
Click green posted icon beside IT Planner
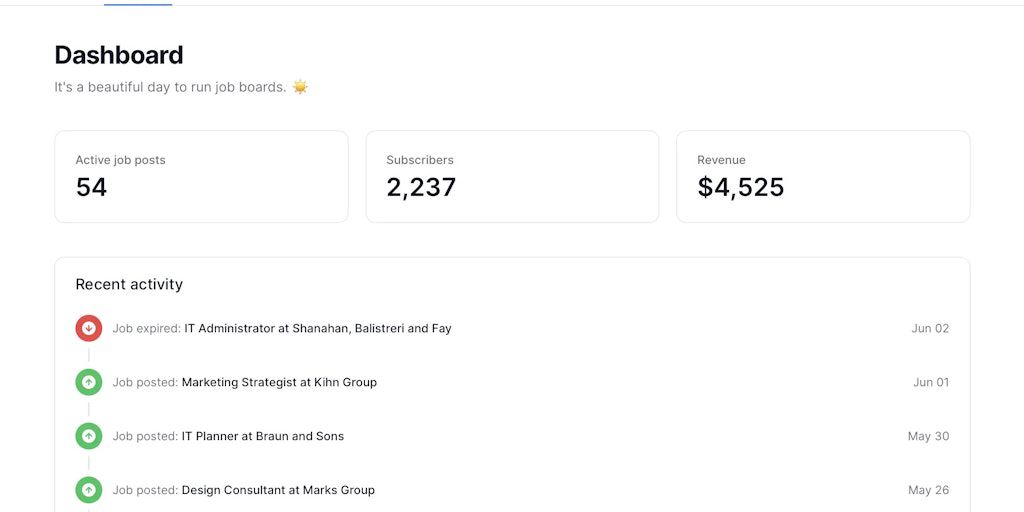point(89,436)
